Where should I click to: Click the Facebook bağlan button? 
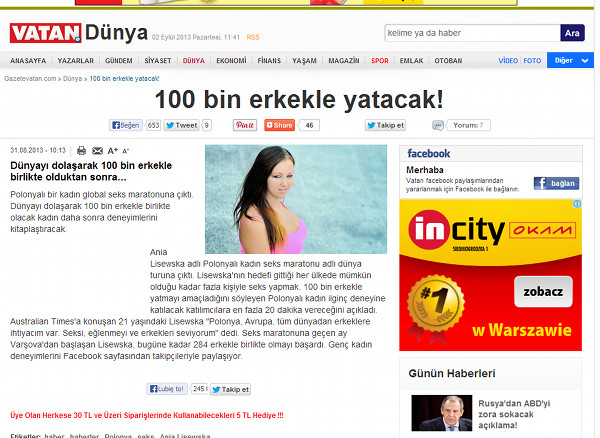[556, 183]
